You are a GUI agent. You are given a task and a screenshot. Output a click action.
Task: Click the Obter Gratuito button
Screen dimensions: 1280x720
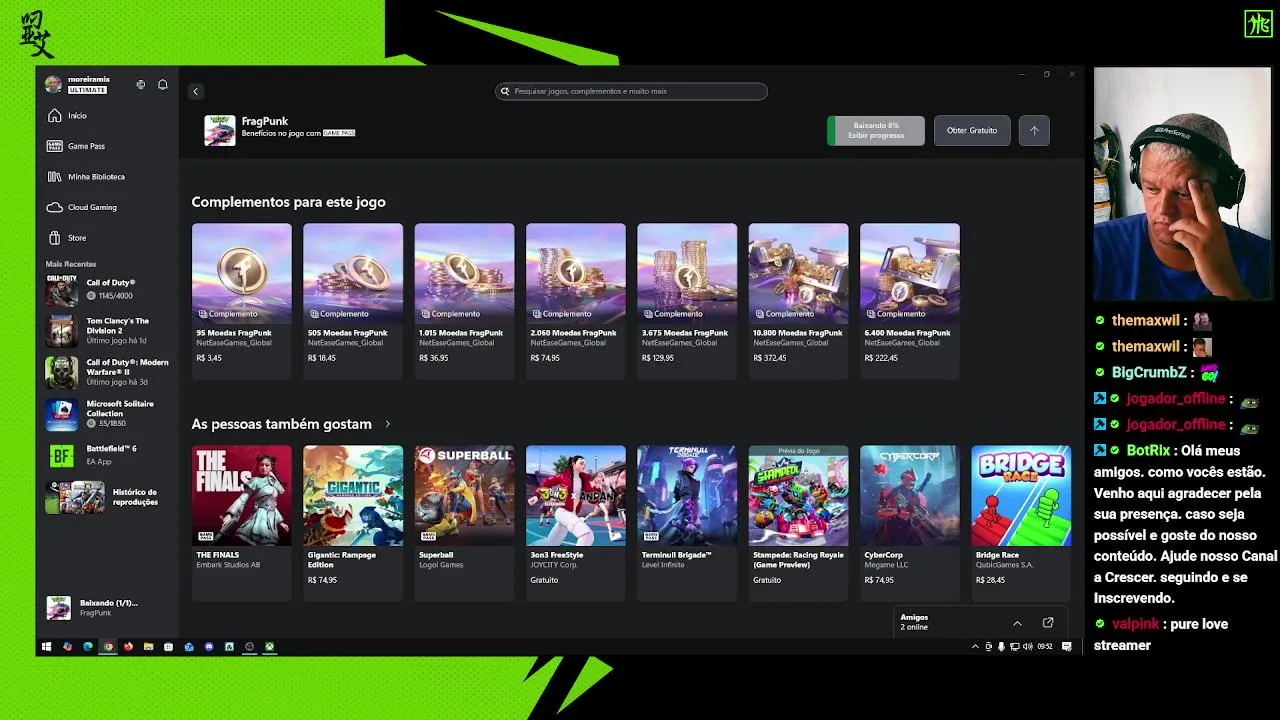tap(972, 130)
